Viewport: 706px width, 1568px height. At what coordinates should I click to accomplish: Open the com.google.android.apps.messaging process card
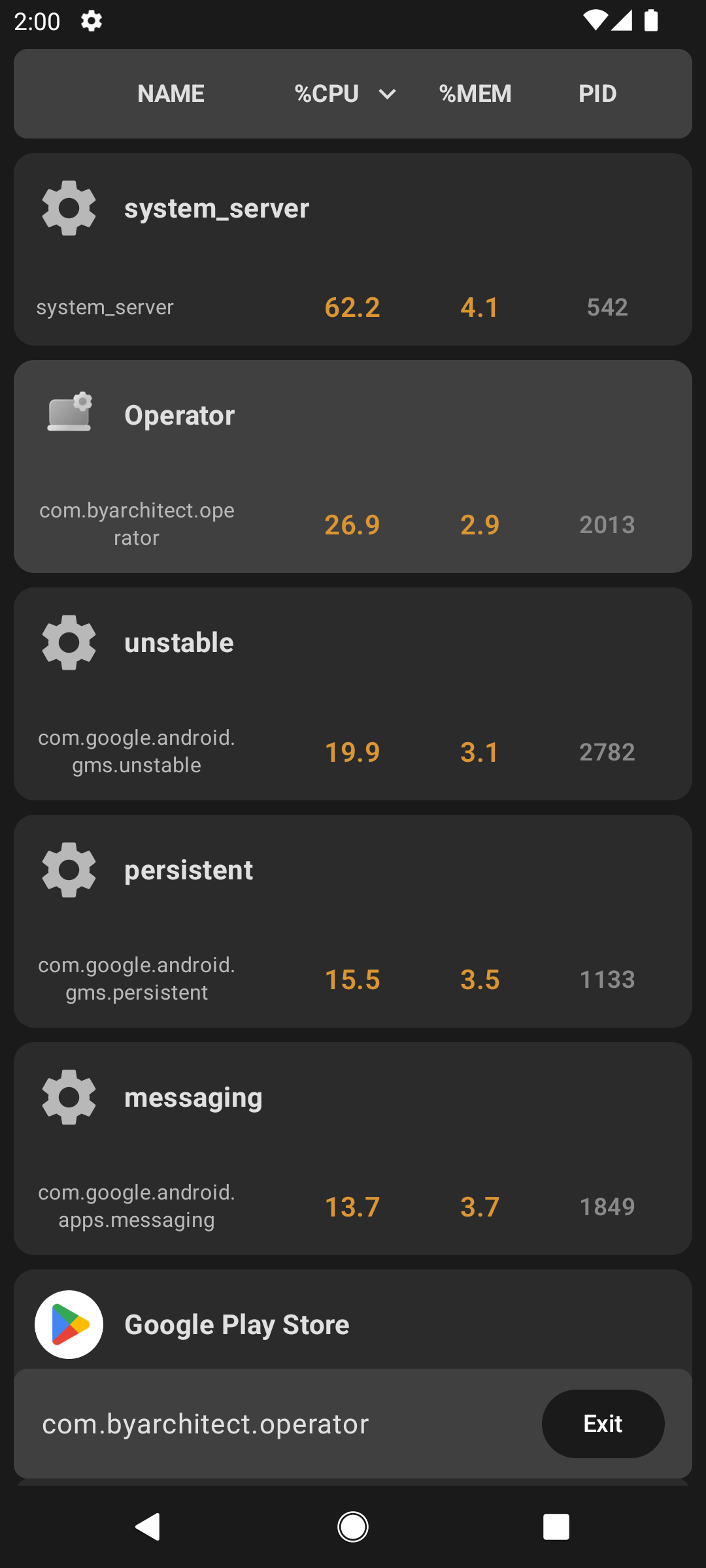tap(353, 1149)
